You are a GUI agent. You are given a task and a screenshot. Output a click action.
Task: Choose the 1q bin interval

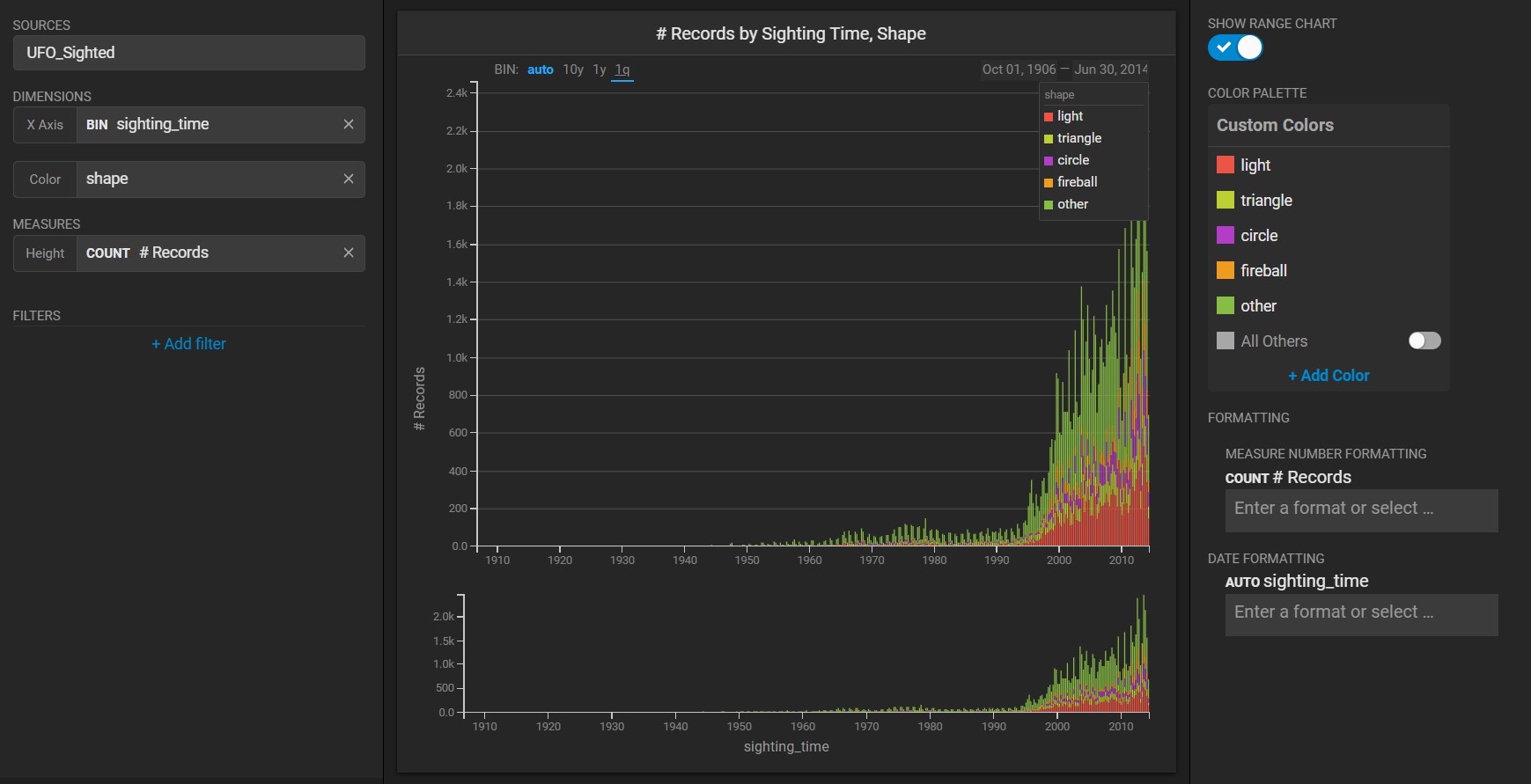click(x=622, y=70)
